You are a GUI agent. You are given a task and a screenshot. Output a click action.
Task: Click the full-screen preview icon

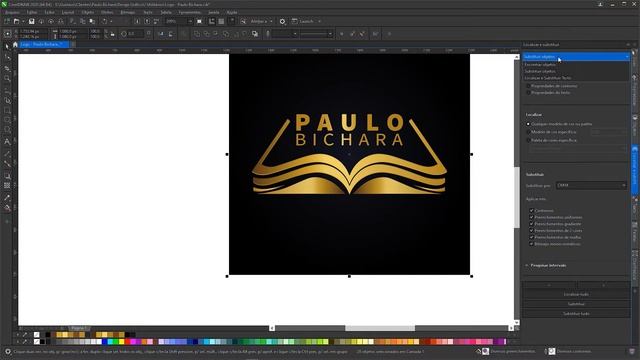(x=200, y=21)
